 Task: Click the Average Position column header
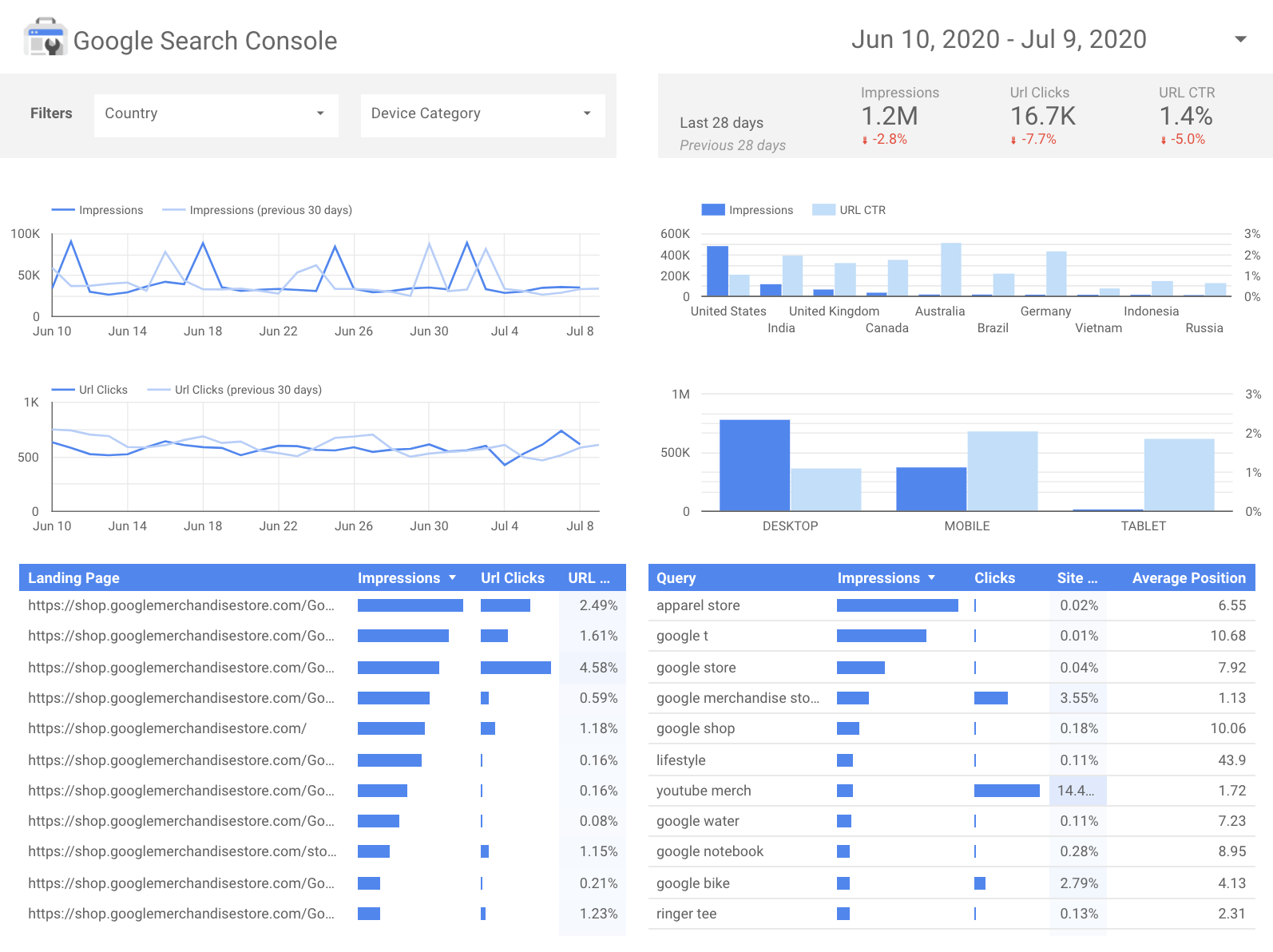1189,577
